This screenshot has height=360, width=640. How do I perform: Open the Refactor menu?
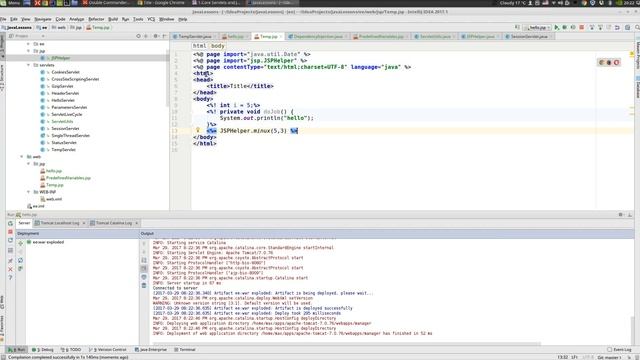[x=96, y=19]
